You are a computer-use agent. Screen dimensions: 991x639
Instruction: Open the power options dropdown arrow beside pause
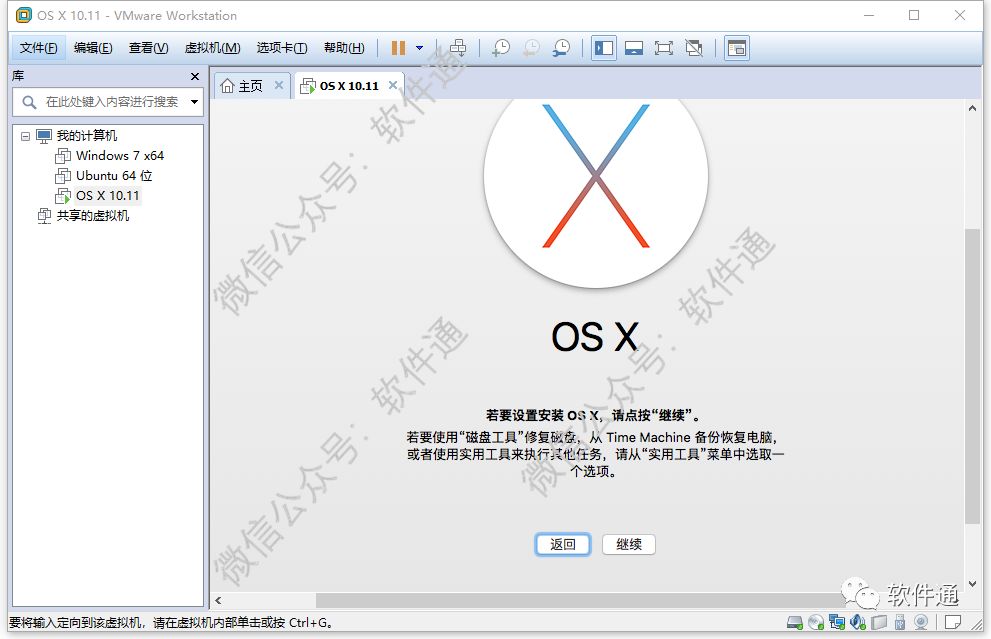419,48
